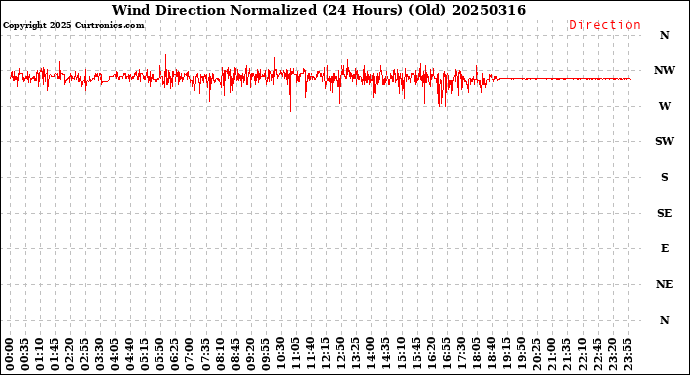Screen dimensions: 690x375
Task: Select the SE axis label
Action: tap(664, 213)
